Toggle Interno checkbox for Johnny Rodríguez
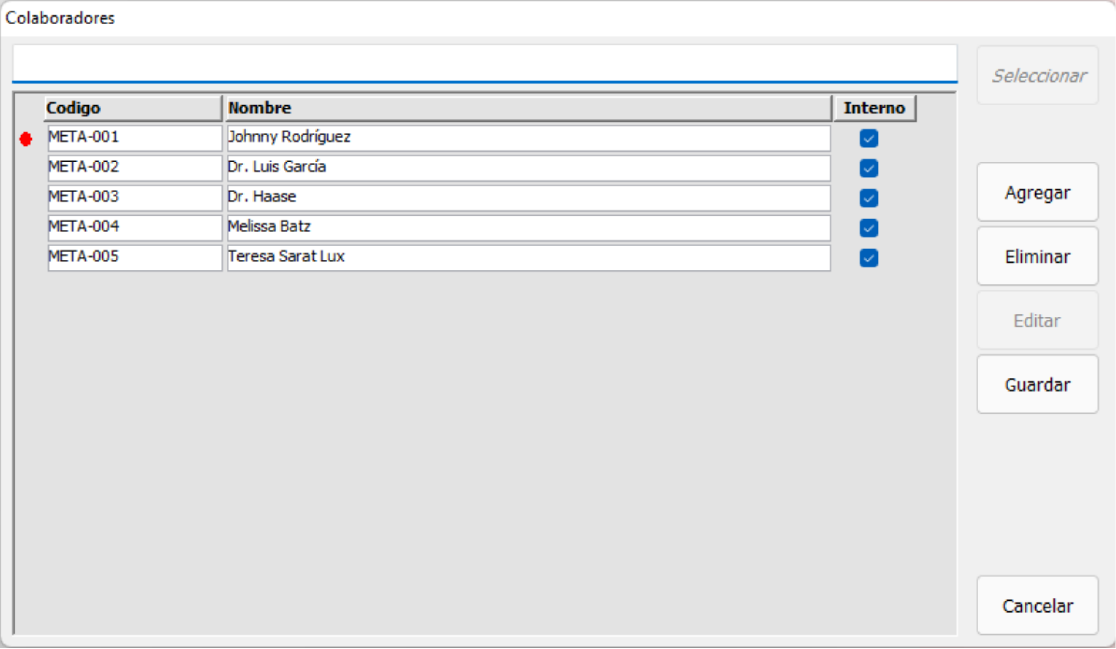The image size is (1116, 649). coord(869,138)
